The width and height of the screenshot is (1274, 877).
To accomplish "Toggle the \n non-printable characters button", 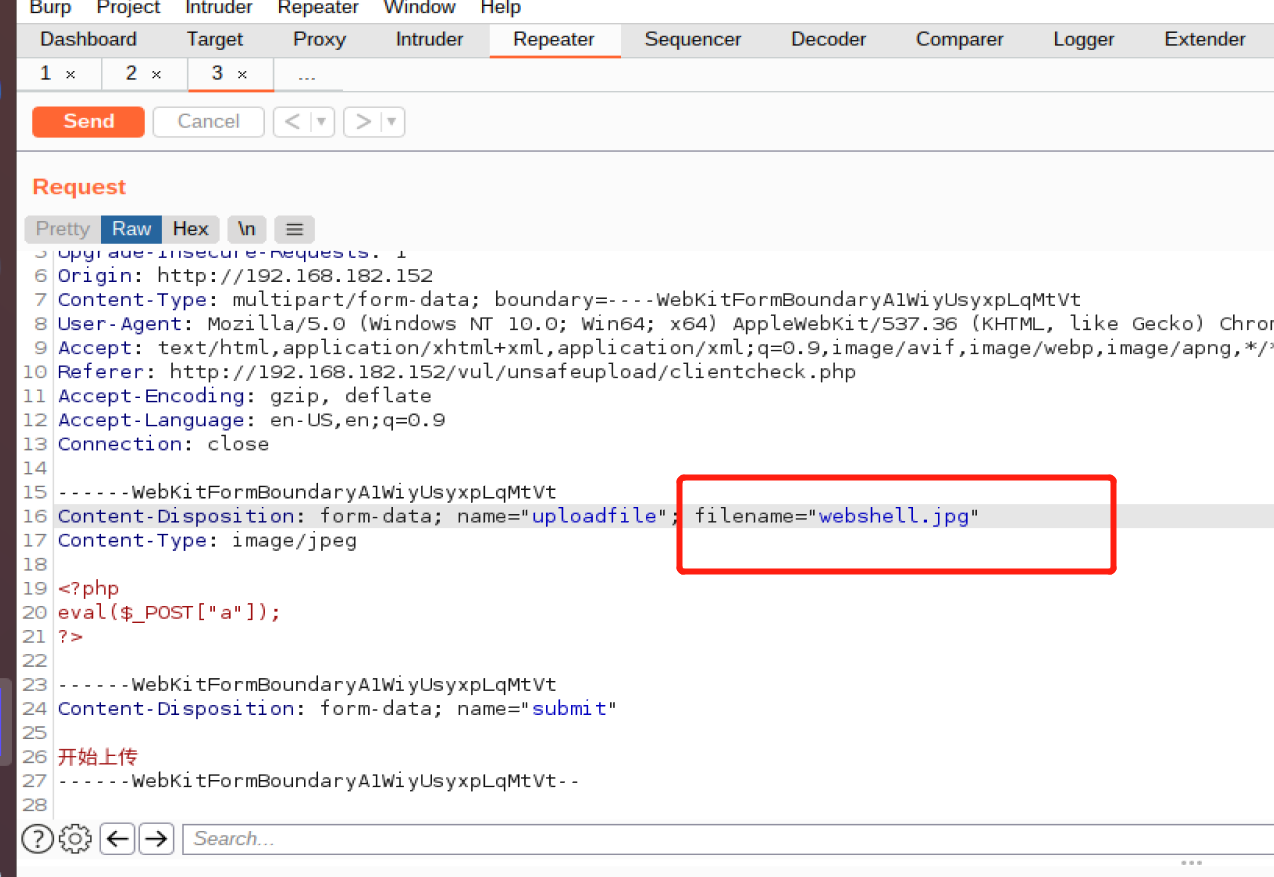I will pos(246,229).
